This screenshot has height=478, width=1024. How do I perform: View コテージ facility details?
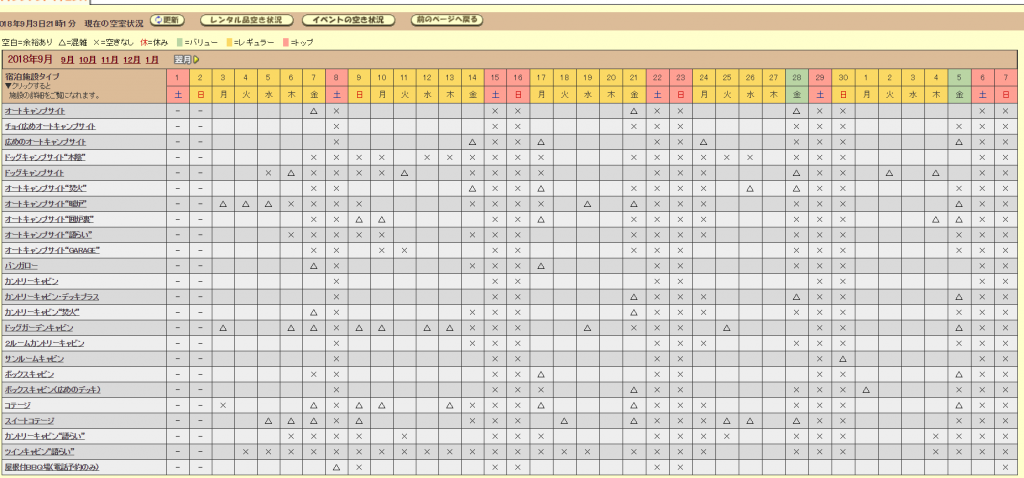[17, 405]
